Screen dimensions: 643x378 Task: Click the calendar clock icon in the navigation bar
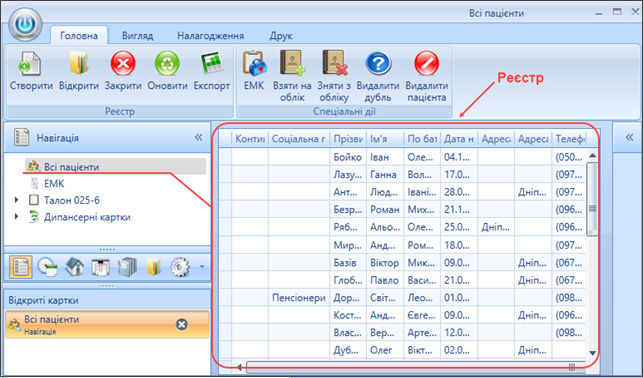(x=47, y=267)
